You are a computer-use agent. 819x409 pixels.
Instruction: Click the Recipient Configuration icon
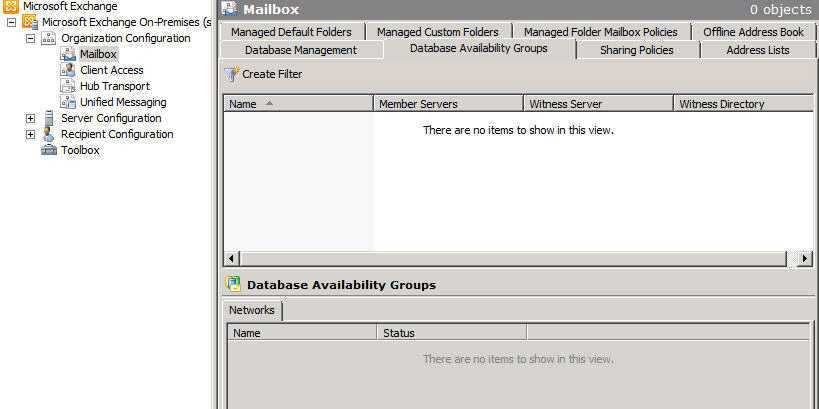tap(49, 134)
